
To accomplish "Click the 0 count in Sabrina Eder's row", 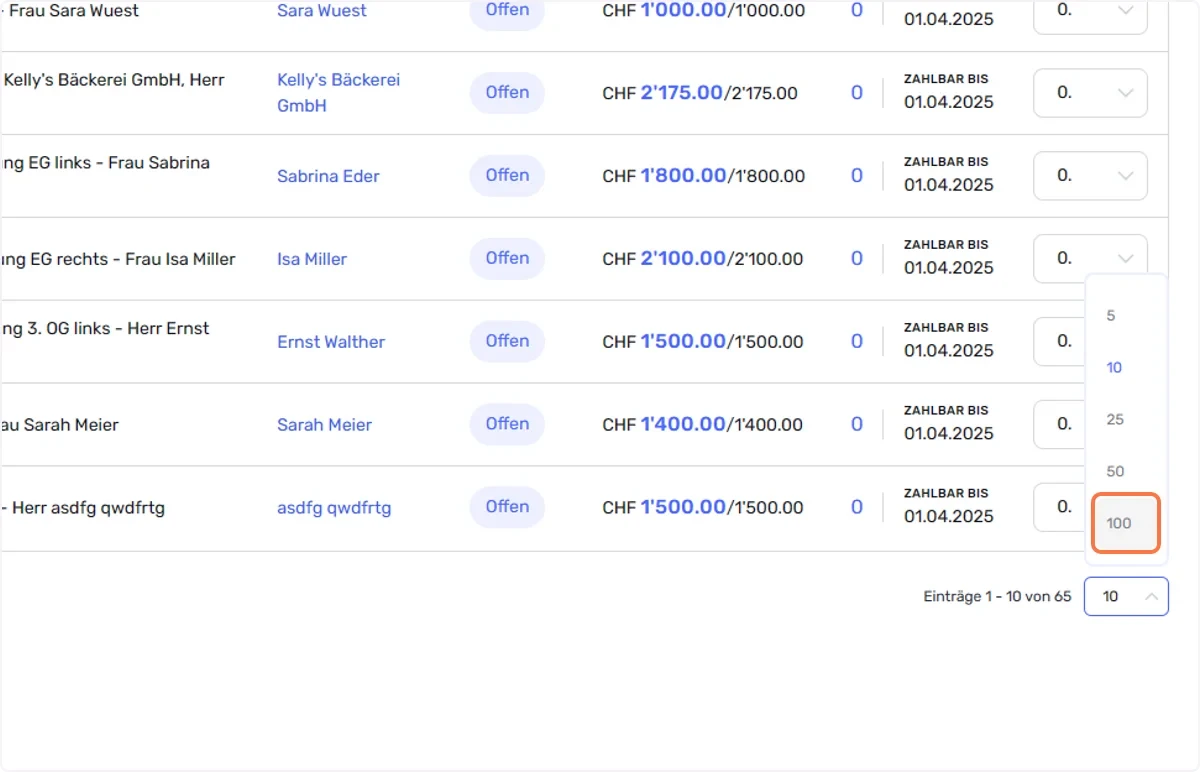I will [x=857, y=176].
